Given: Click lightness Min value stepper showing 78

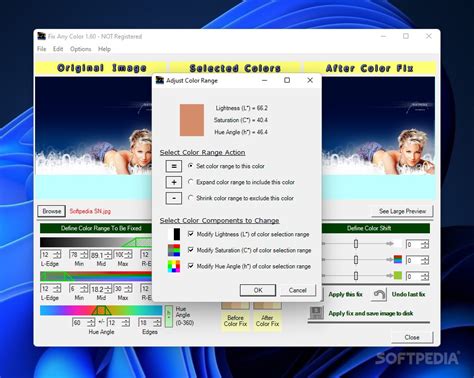Looking at the screenshot, I should [x=79, y=255].
